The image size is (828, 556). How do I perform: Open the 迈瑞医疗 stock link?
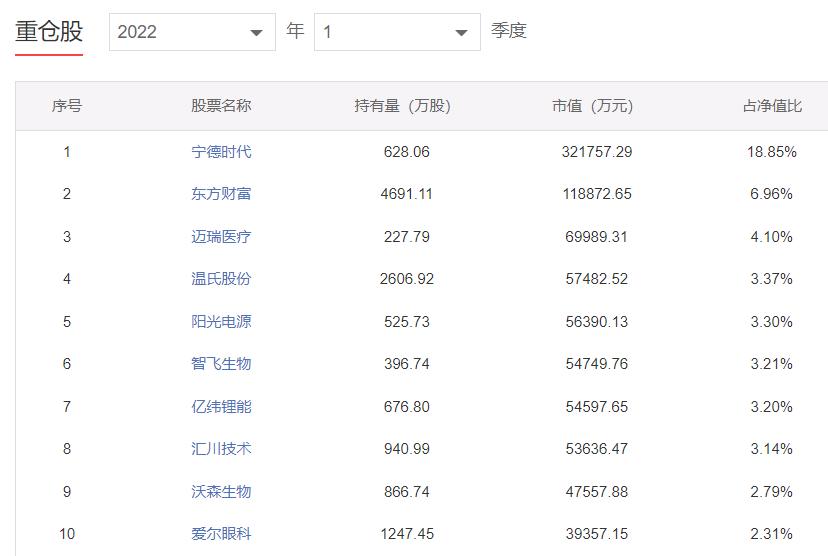221,237
